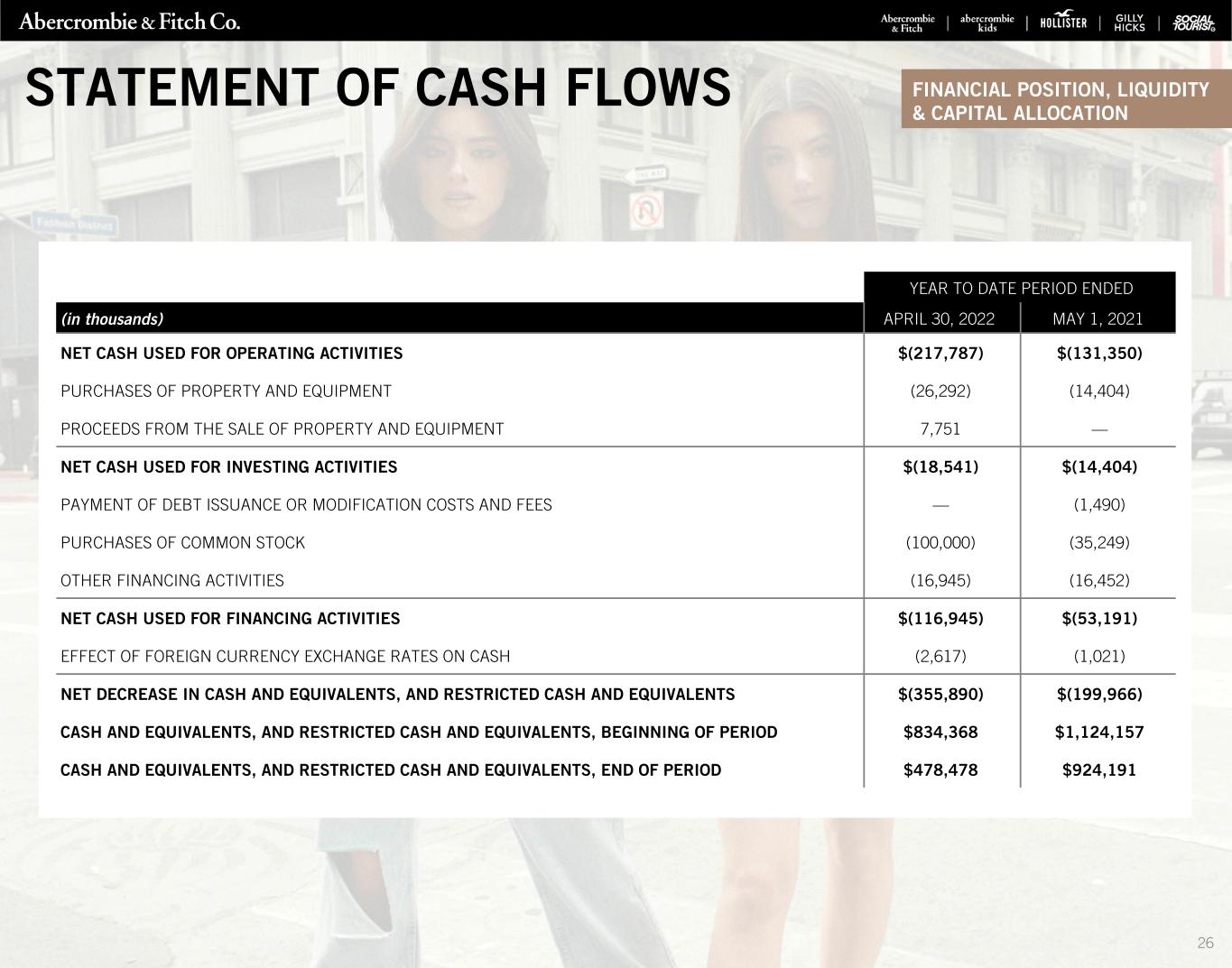Select the May 1, 2021 column header
1232x968 pixels.
(x=1098, y=318)
